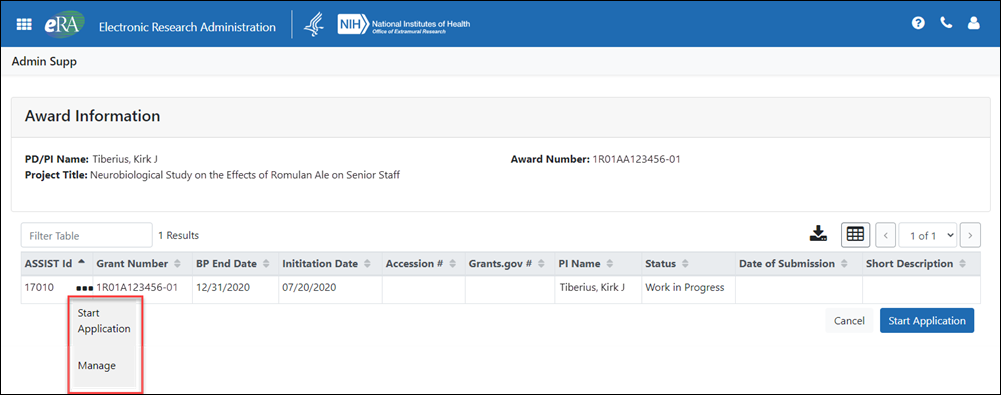Go to next results page
The image size is (1001, 395).
pyautogui.click(x=970, y=235)
